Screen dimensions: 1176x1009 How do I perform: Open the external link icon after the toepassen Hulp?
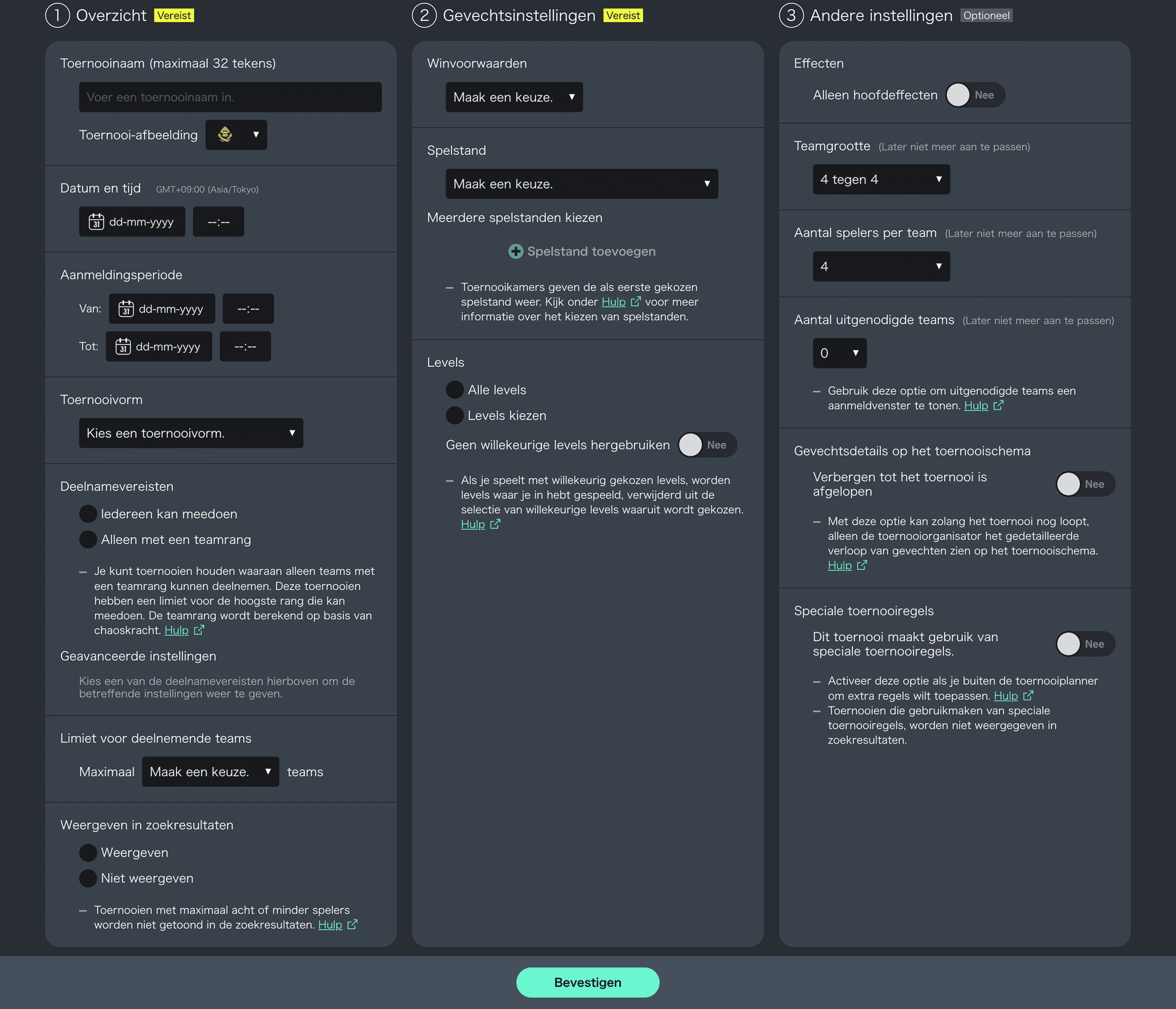coord(1028,695)
